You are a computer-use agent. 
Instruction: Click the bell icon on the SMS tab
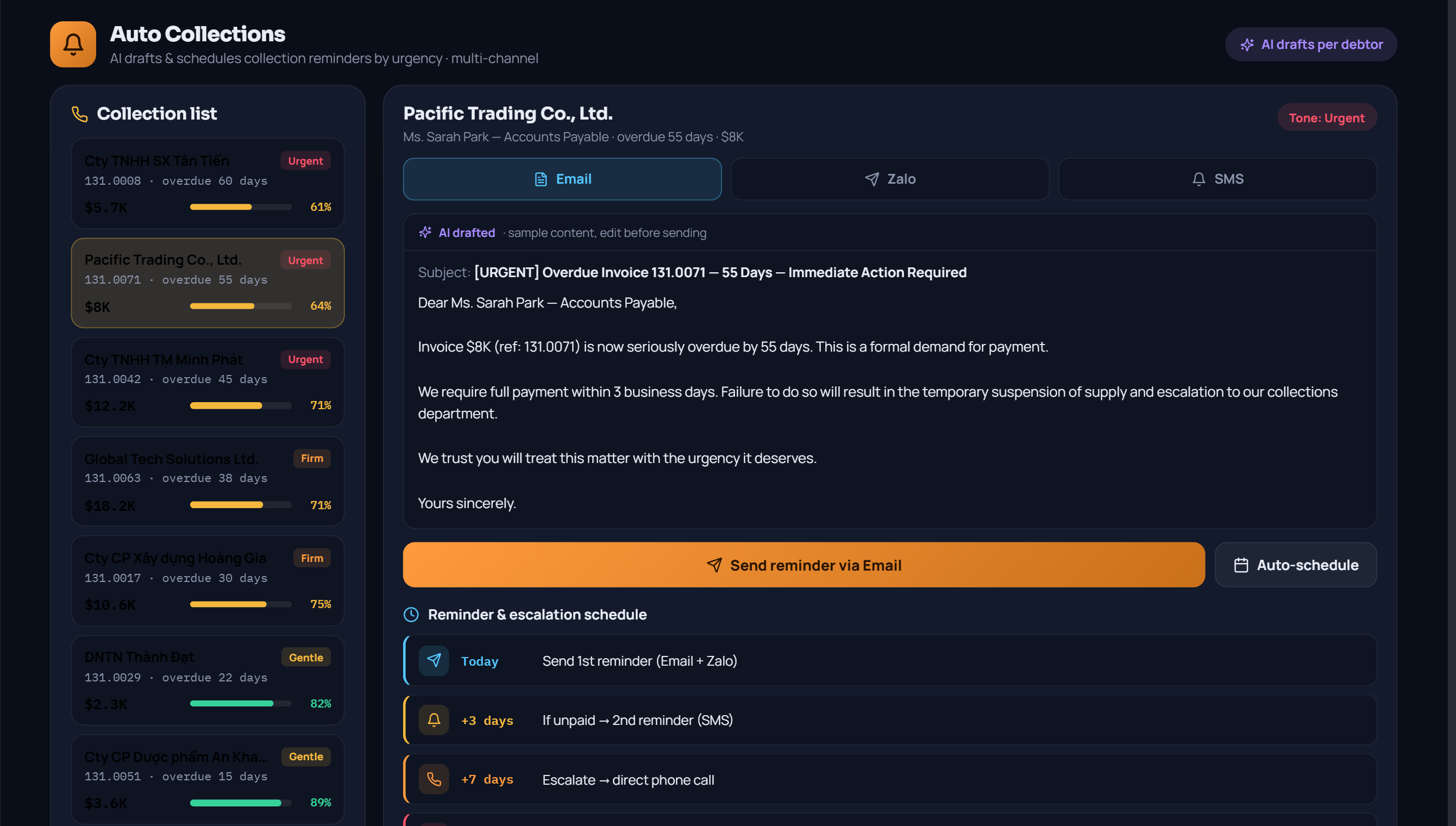click(x=1198, y=179)
